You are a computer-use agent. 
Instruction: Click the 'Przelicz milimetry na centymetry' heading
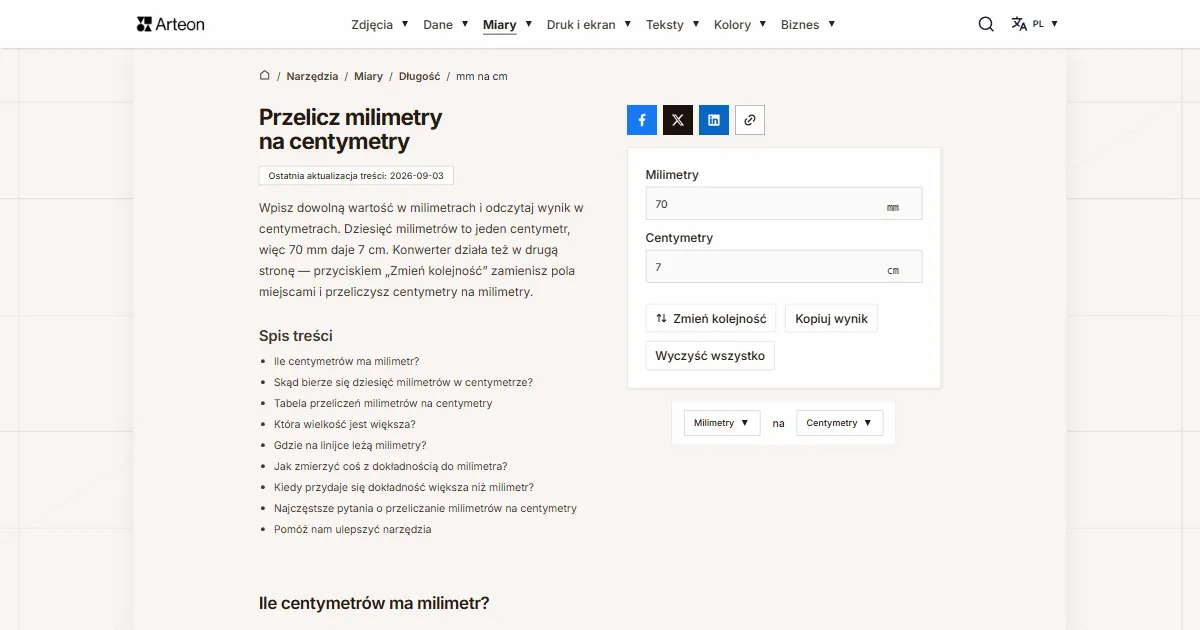pos(350,129)
